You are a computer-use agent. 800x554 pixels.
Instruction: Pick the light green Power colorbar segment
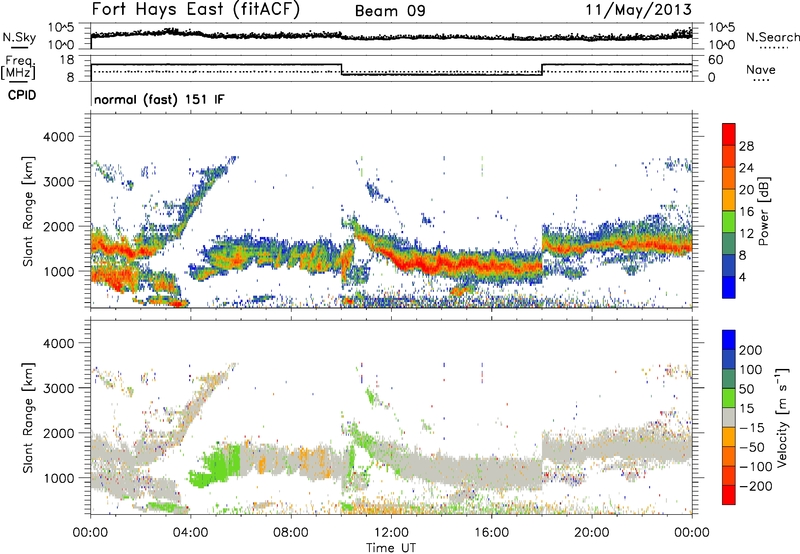pos(729,221)
